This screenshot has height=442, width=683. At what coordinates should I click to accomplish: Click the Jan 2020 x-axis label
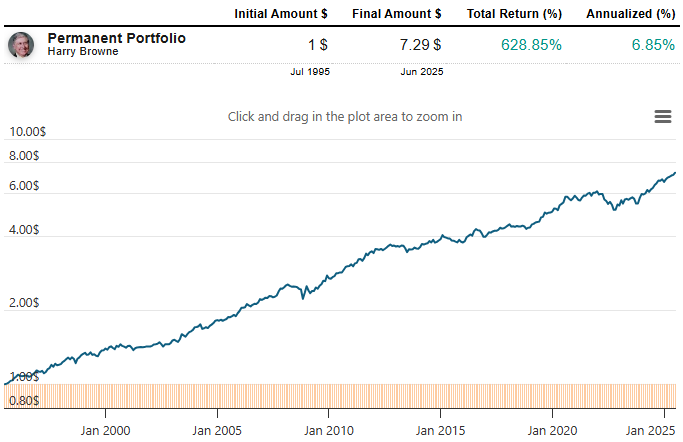553,430
